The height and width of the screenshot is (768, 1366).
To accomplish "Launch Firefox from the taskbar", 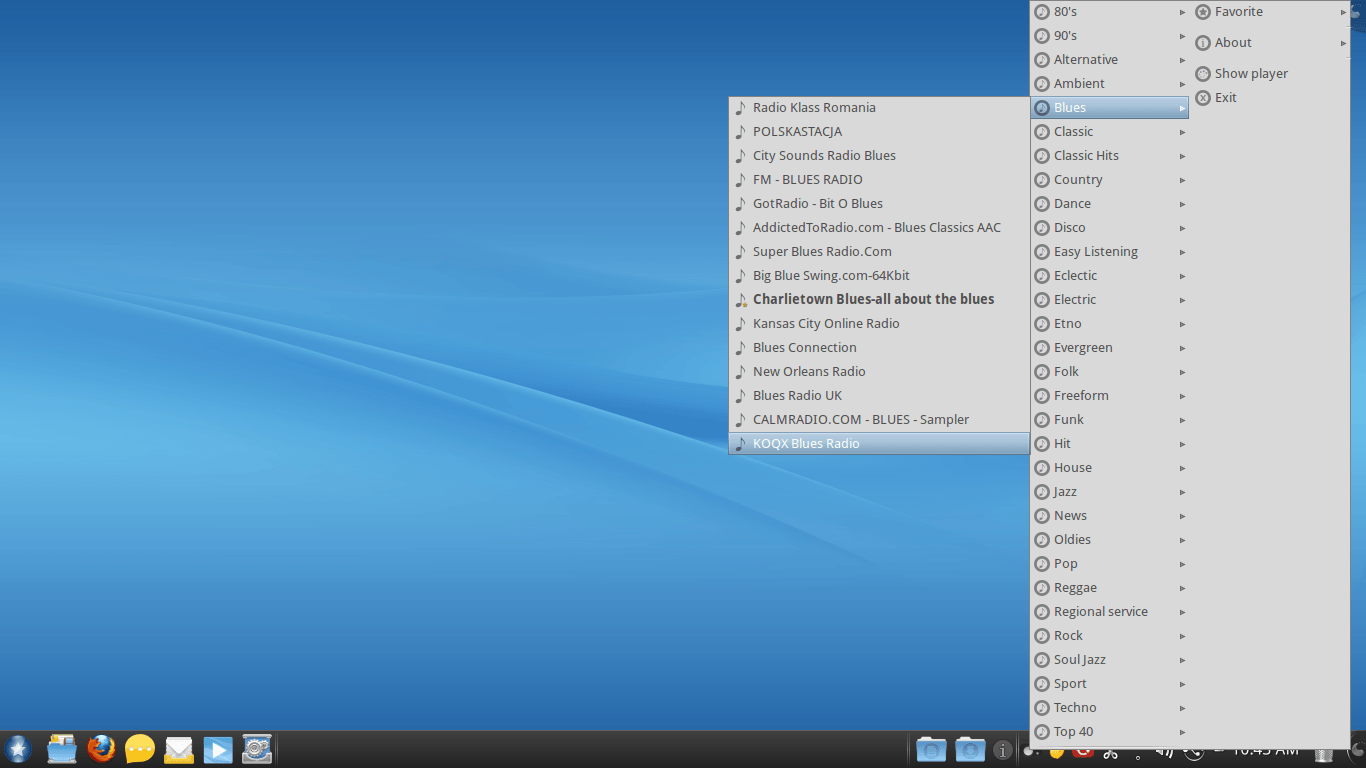I will pos(101,748).
